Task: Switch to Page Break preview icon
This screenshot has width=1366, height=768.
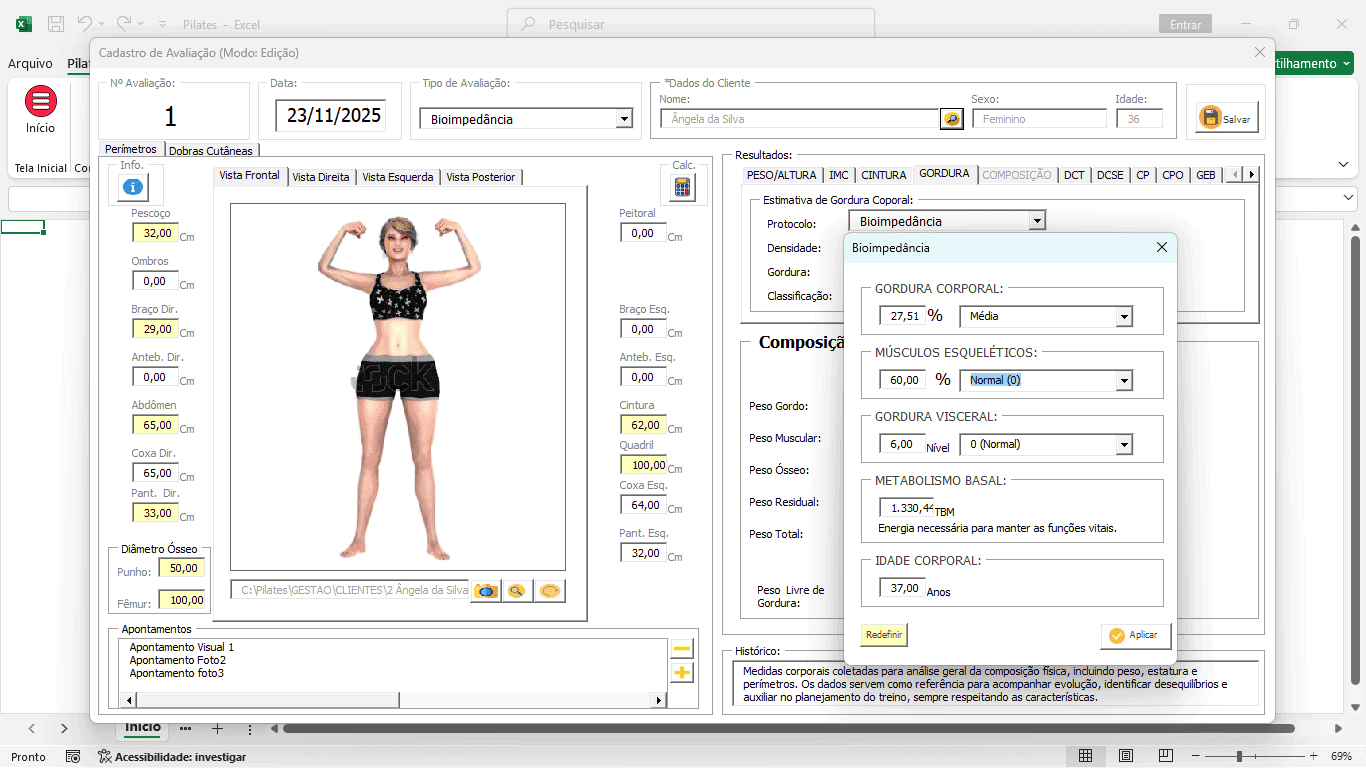Action: pos(1166,756)
